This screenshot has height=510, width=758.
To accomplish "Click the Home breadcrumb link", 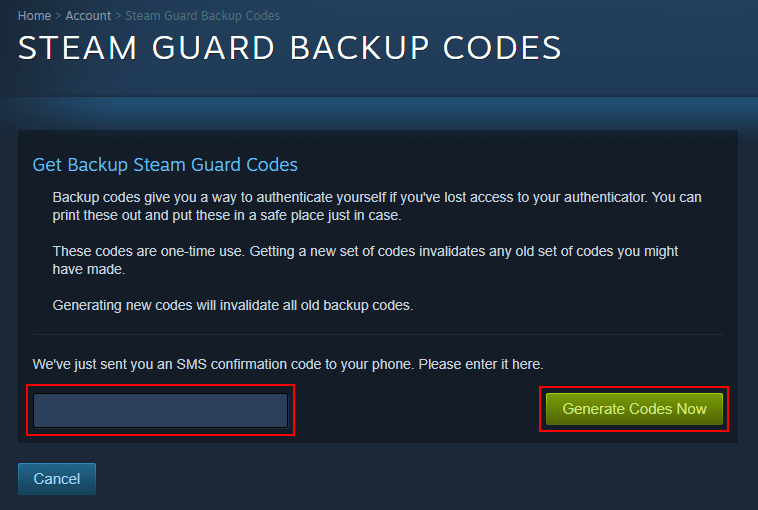I will tap(34, 16).
